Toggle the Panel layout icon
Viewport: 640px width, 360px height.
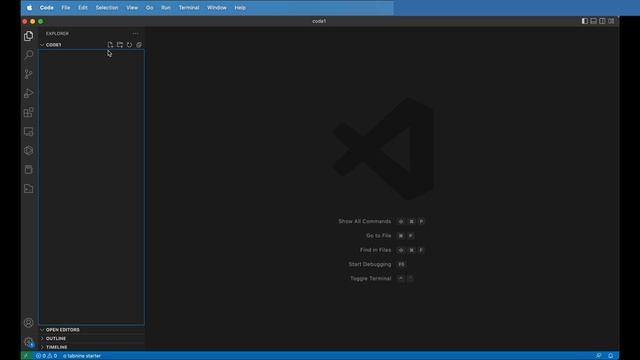(x=593, y=21)
